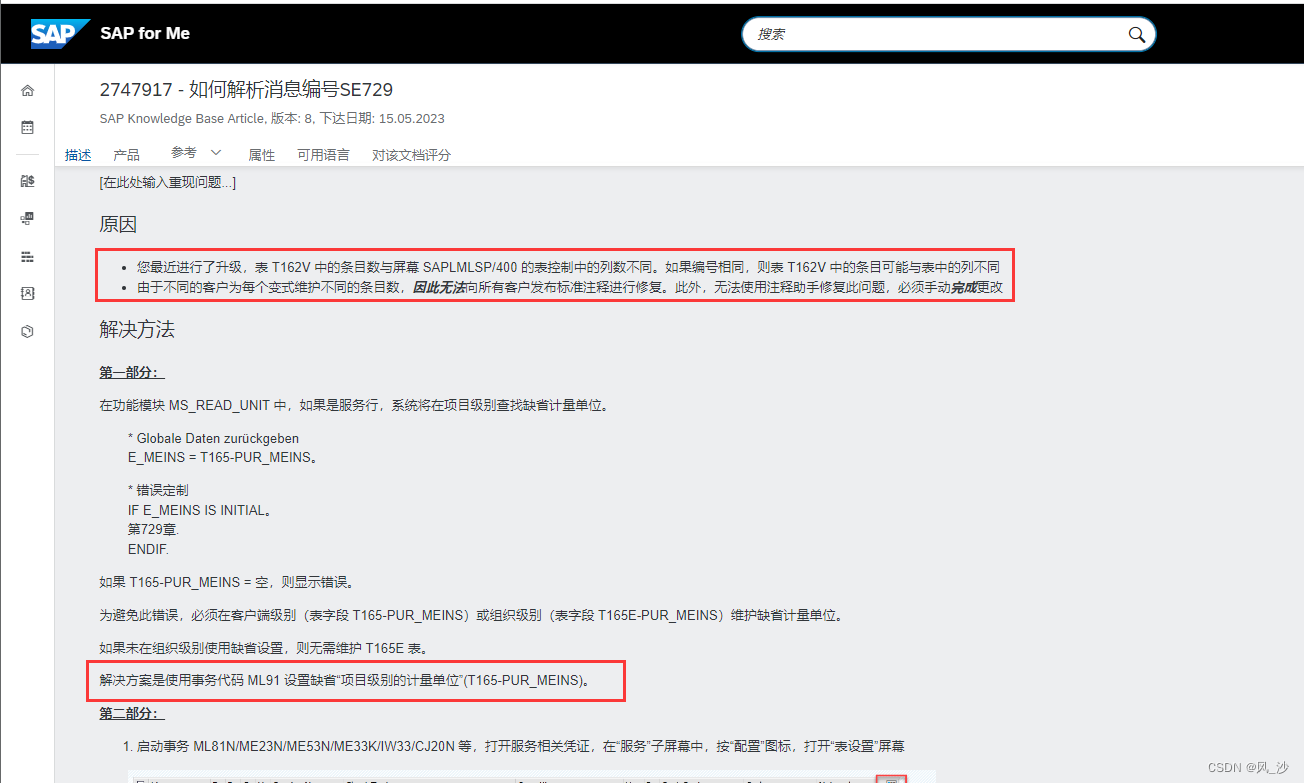Screen dimensions: 1304x783
Task: Click the SAP for Me title
Action: click(145, 33)
